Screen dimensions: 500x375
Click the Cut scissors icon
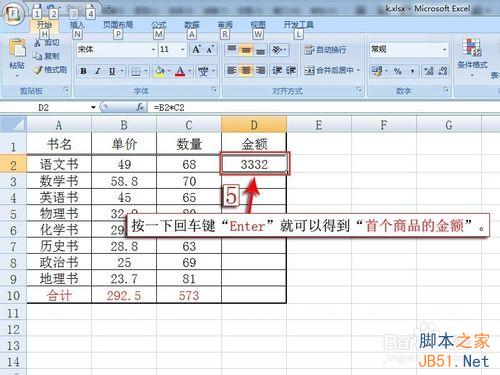[38, 42]
